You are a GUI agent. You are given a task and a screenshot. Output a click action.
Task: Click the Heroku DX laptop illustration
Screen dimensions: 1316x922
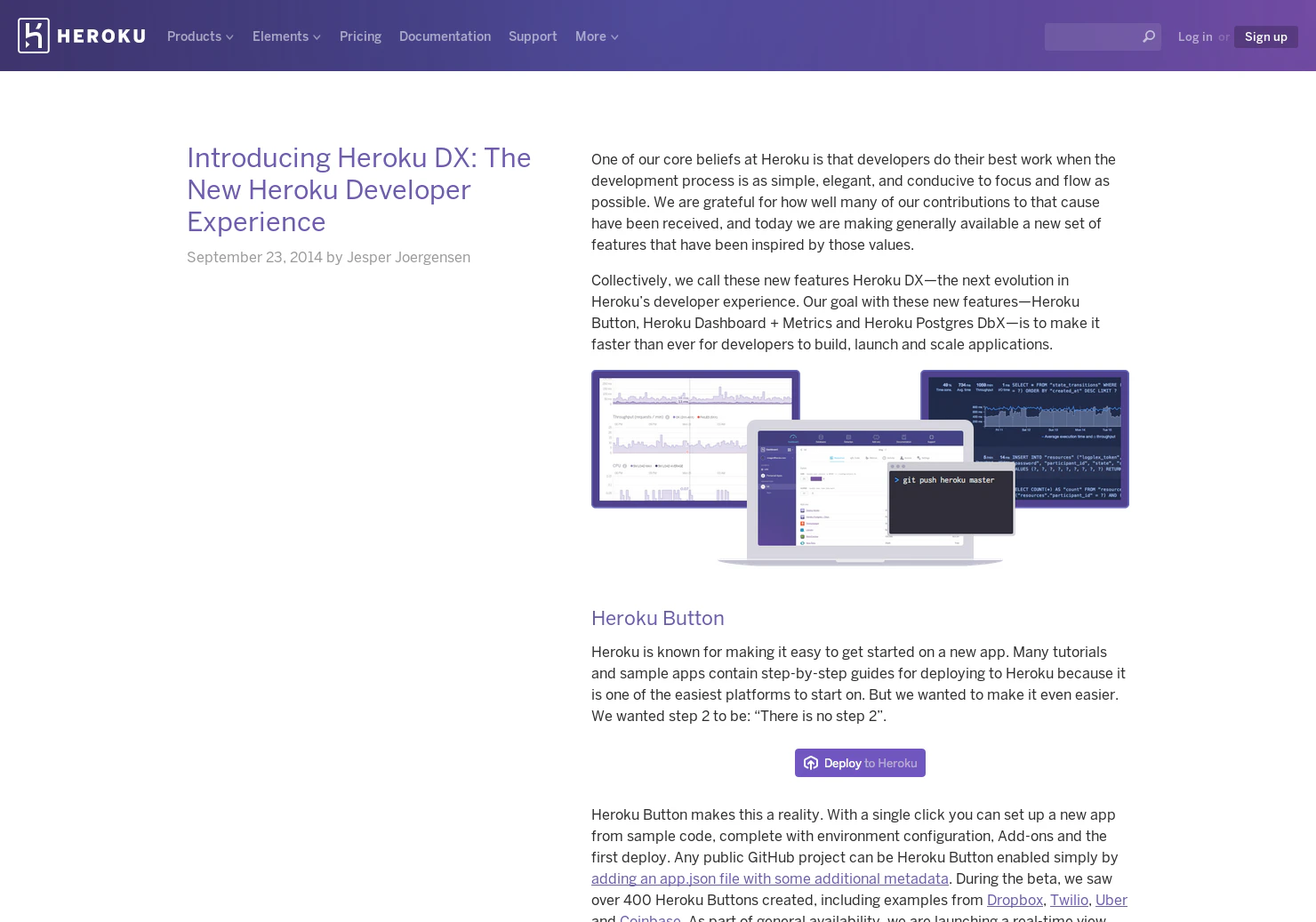(860, 469)
